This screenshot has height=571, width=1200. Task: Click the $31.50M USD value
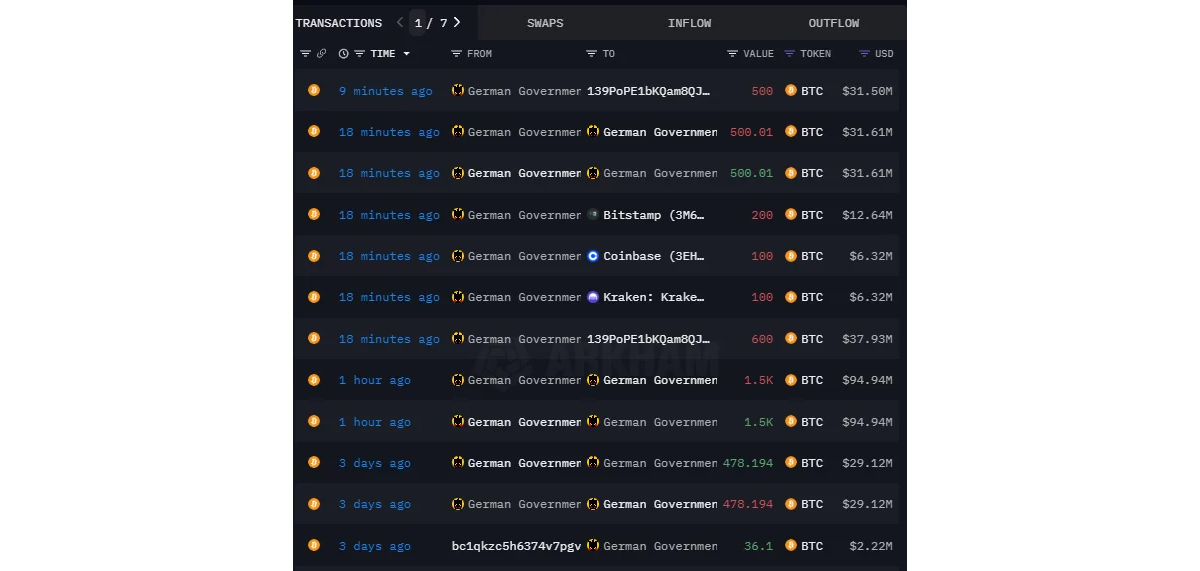(x=867, y=91)
